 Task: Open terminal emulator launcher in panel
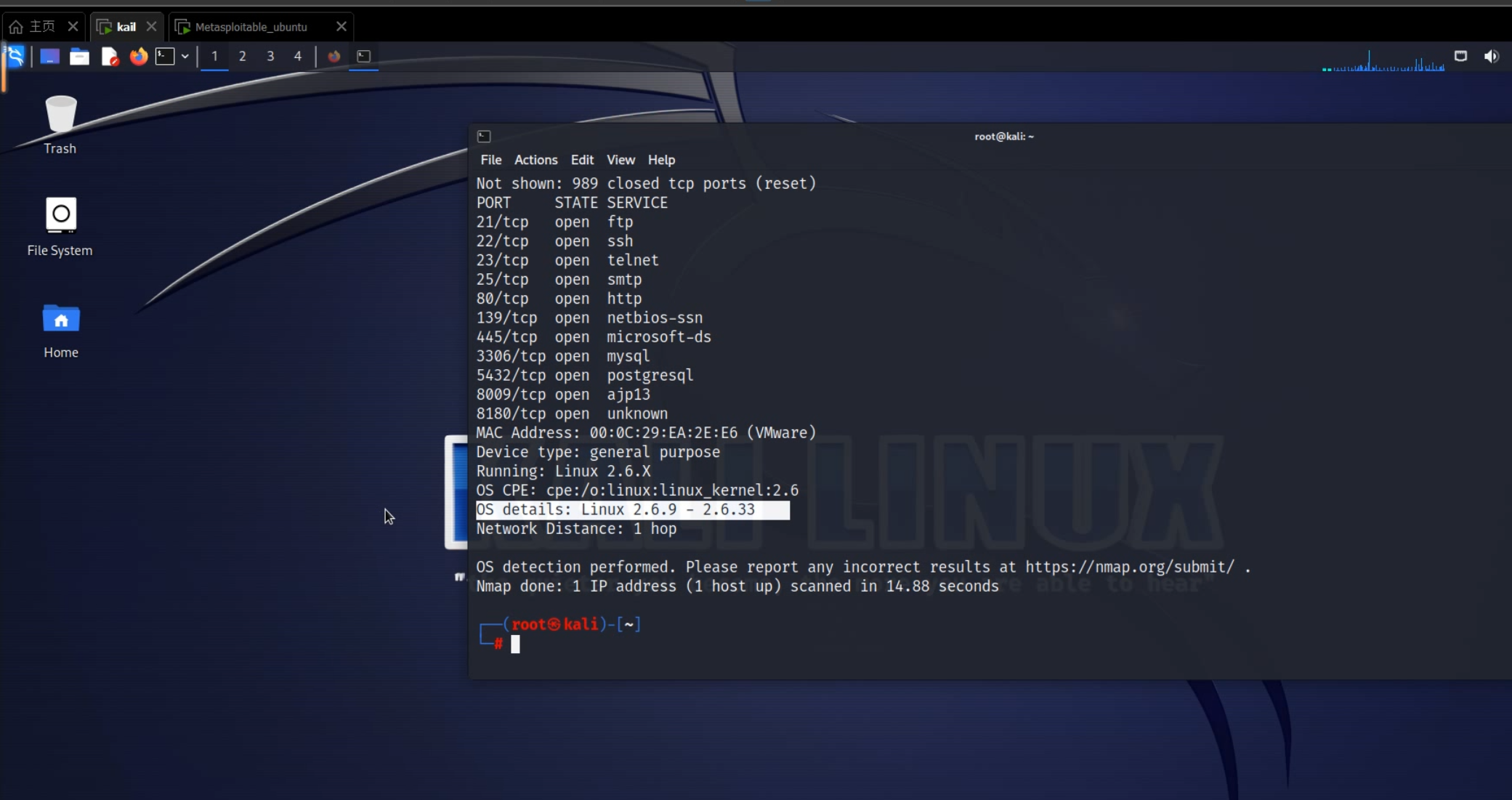tap(166, 57)
